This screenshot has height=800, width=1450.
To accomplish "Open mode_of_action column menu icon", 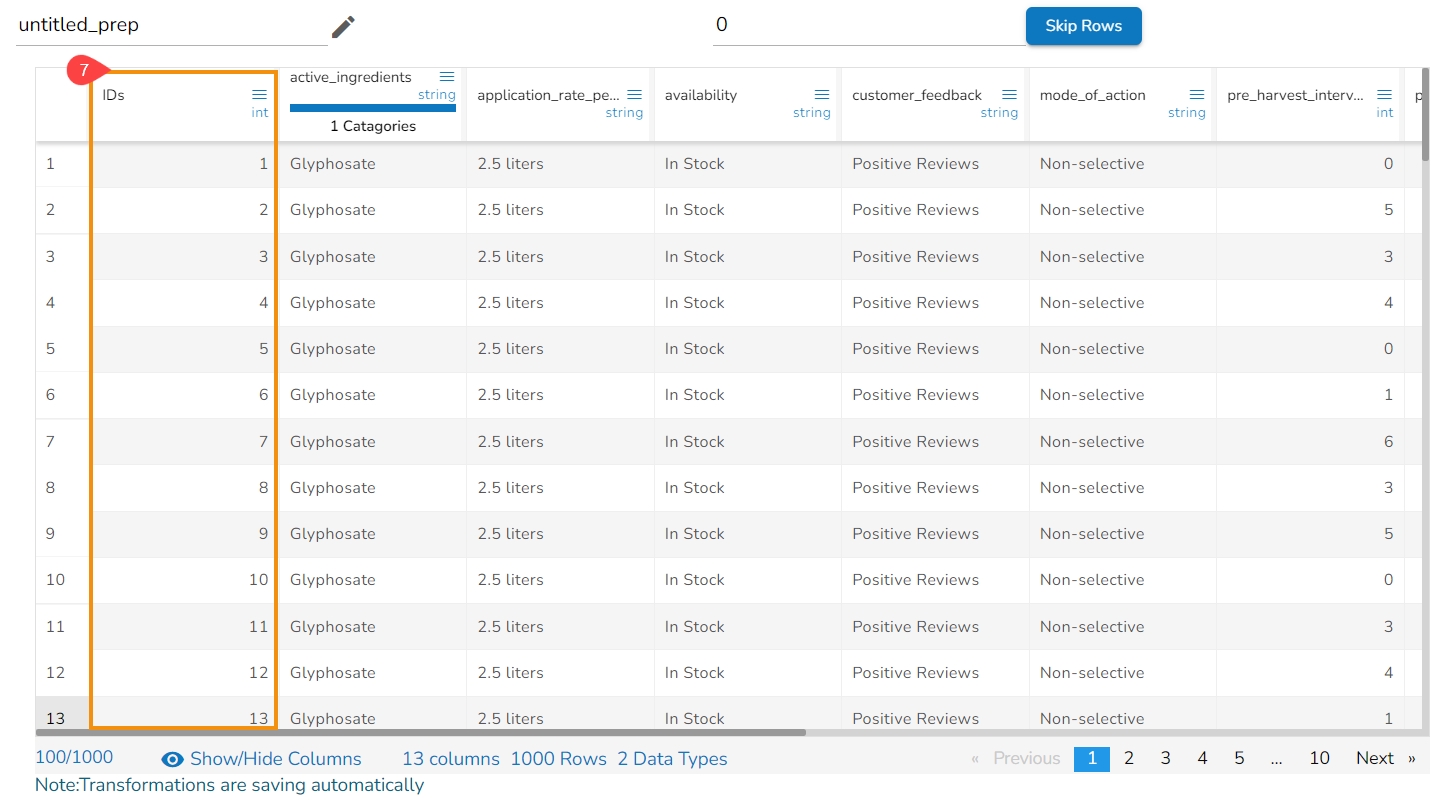I will click(1197, 95).
